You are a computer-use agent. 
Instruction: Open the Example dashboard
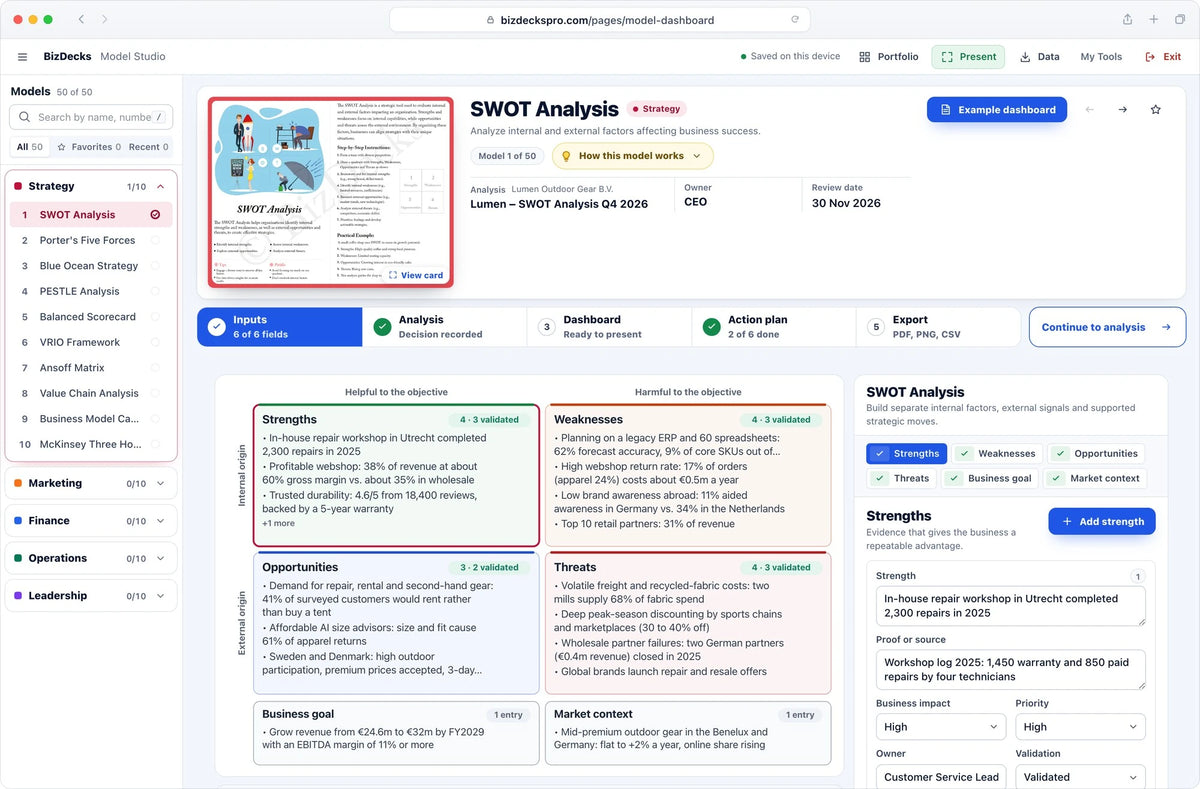tap(997, 110)
